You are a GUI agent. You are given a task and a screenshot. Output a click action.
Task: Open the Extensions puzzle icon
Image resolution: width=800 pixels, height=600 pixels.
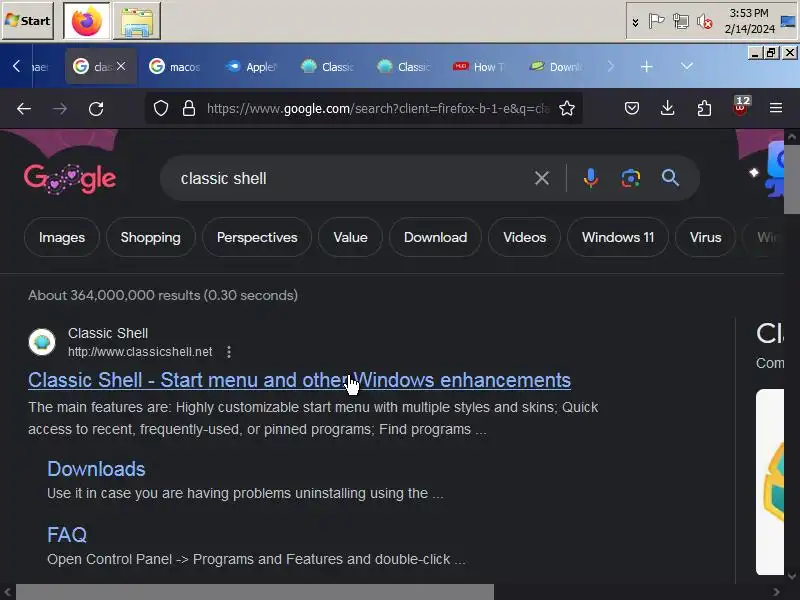point(704,108)
